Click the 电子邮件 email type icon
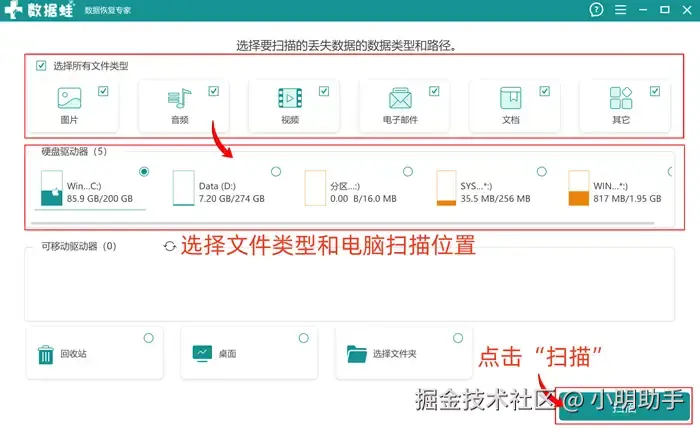Viewport: 700px width, 428px height. click(x=400, y=98)
